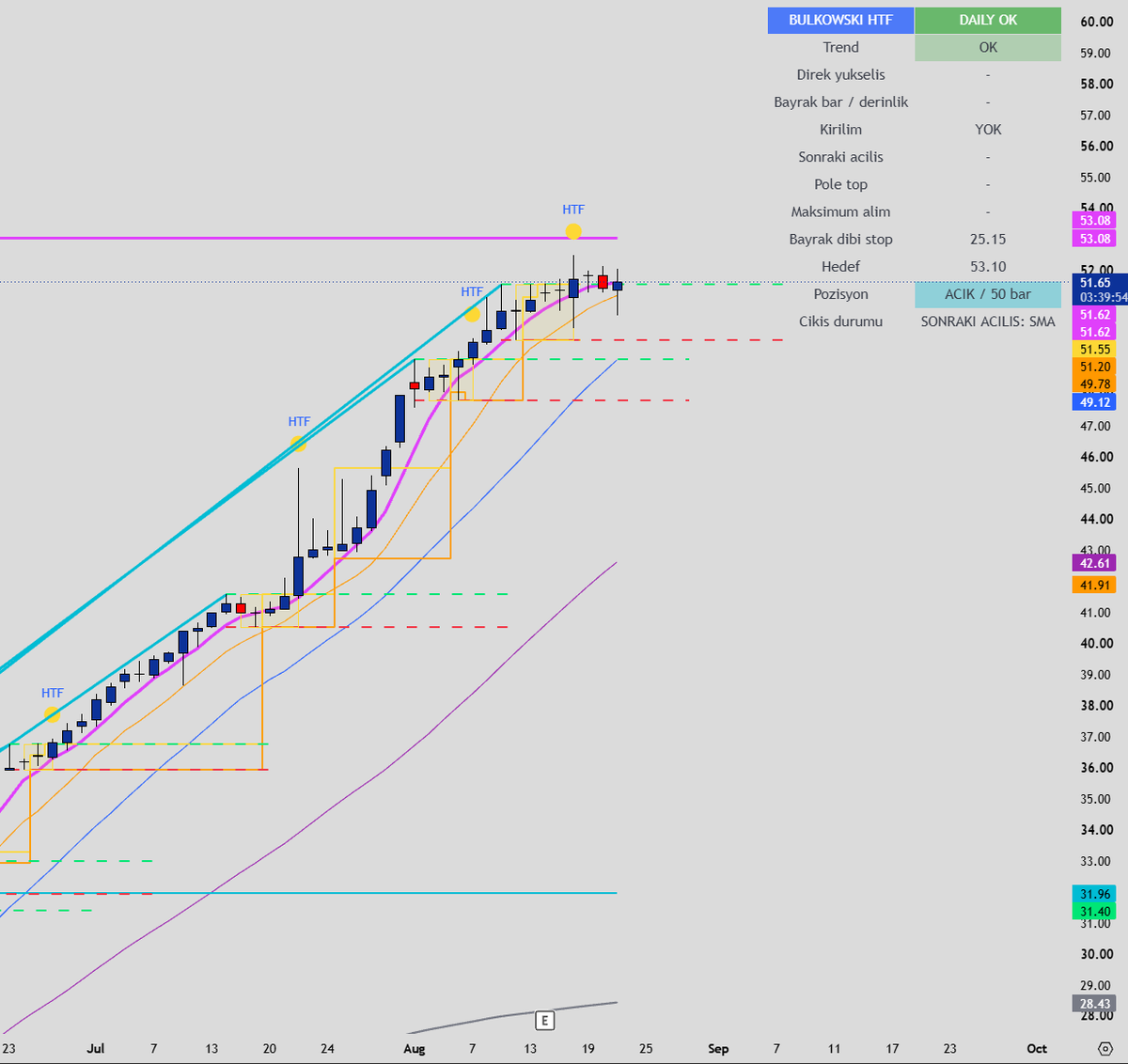The image size is (1128, 1064).
Task: Click the Sep label on time axis
Action: point(718,1048)
